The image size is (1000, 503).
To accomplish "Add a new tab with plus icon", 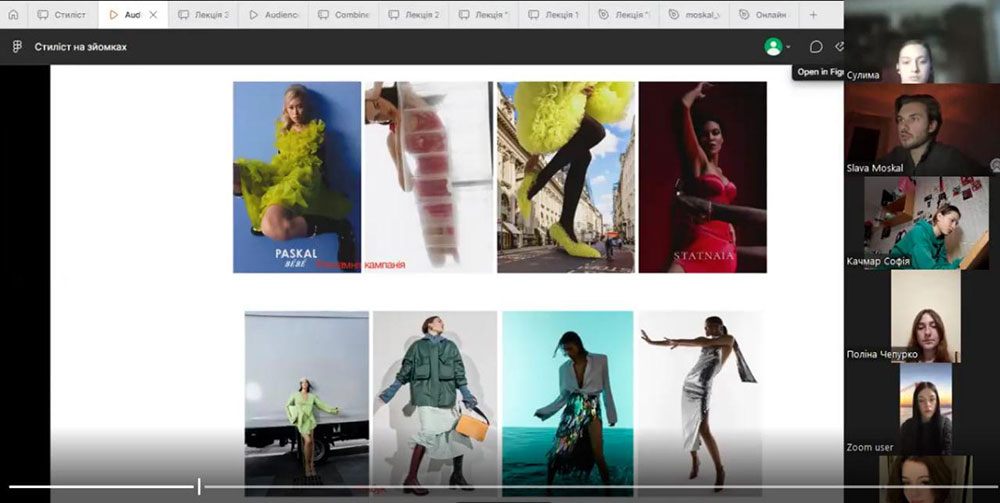I will [x=813, y=15].
